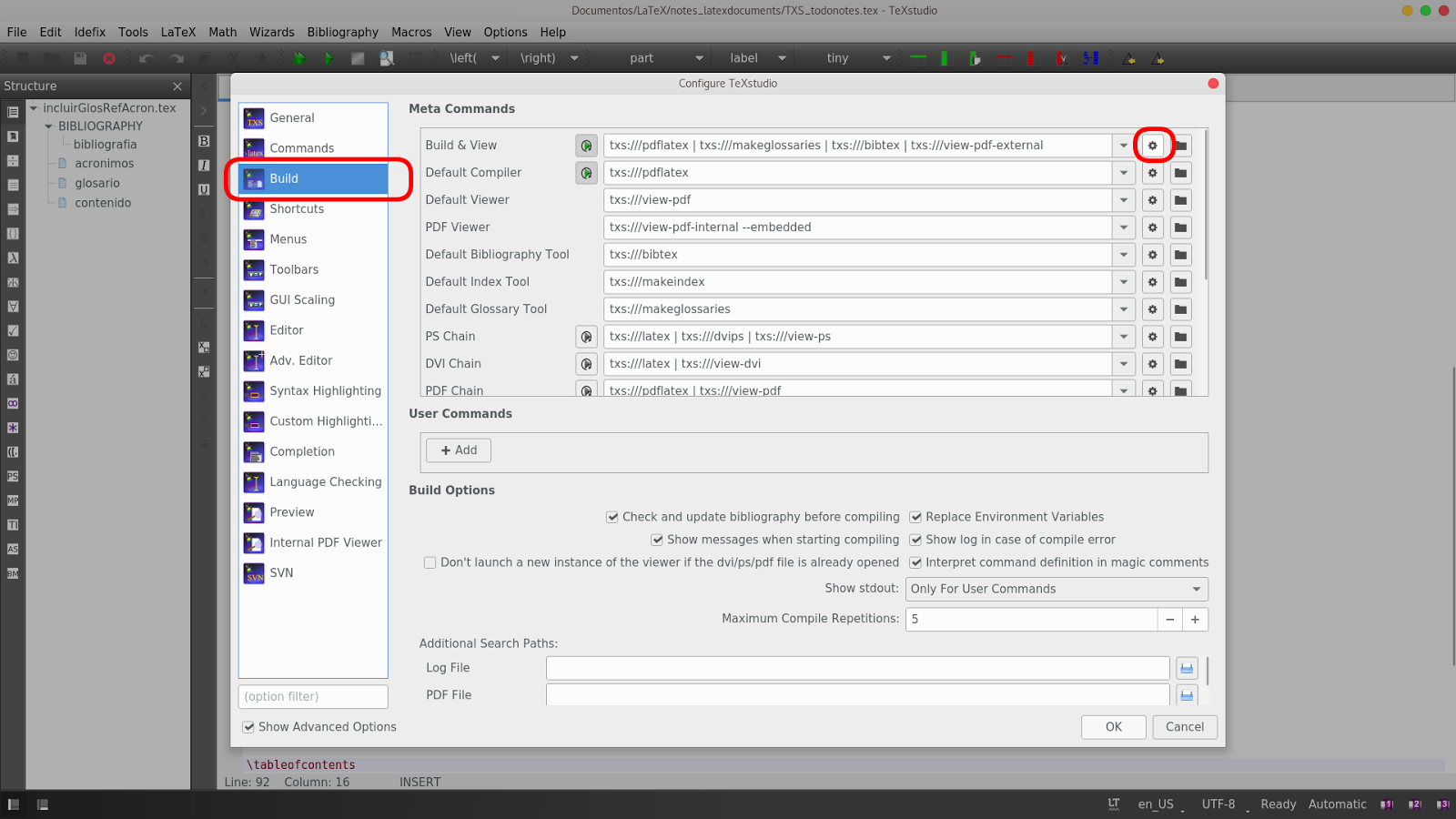Click the red close-document toolbar icon
Image resolution: width=1456 pixels, height=819 pixels.
109,58
